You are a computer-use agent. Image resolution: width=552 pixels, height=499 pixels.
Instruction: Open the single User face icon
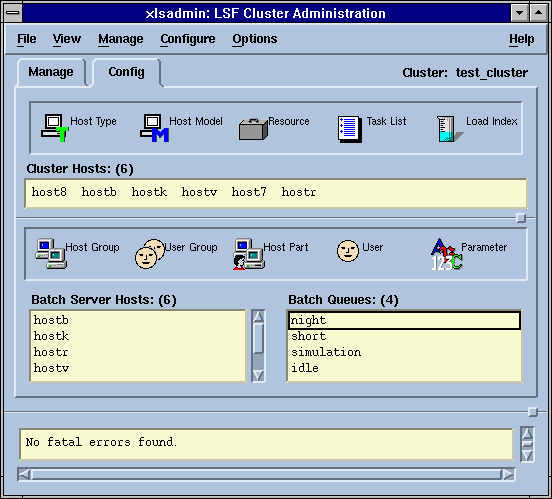pos(348,251)
